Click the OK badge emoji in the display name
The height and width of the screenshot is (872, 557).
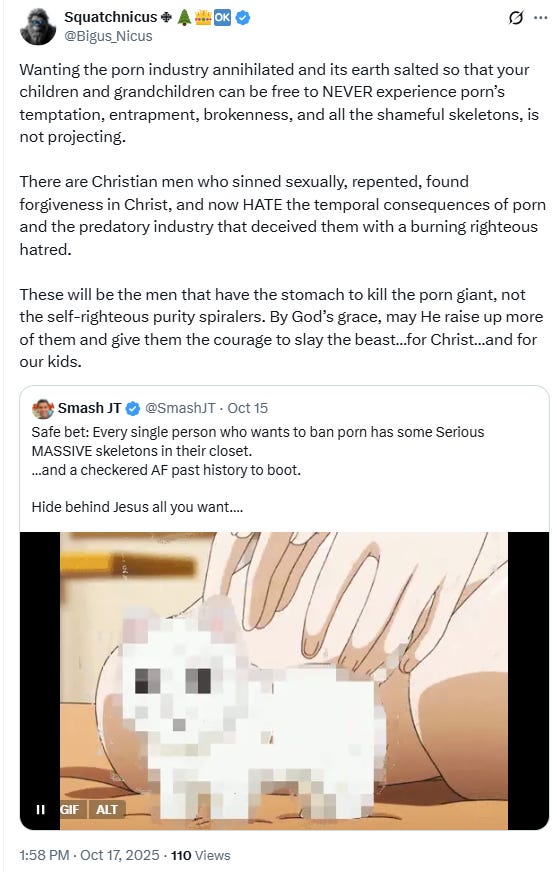222,18
